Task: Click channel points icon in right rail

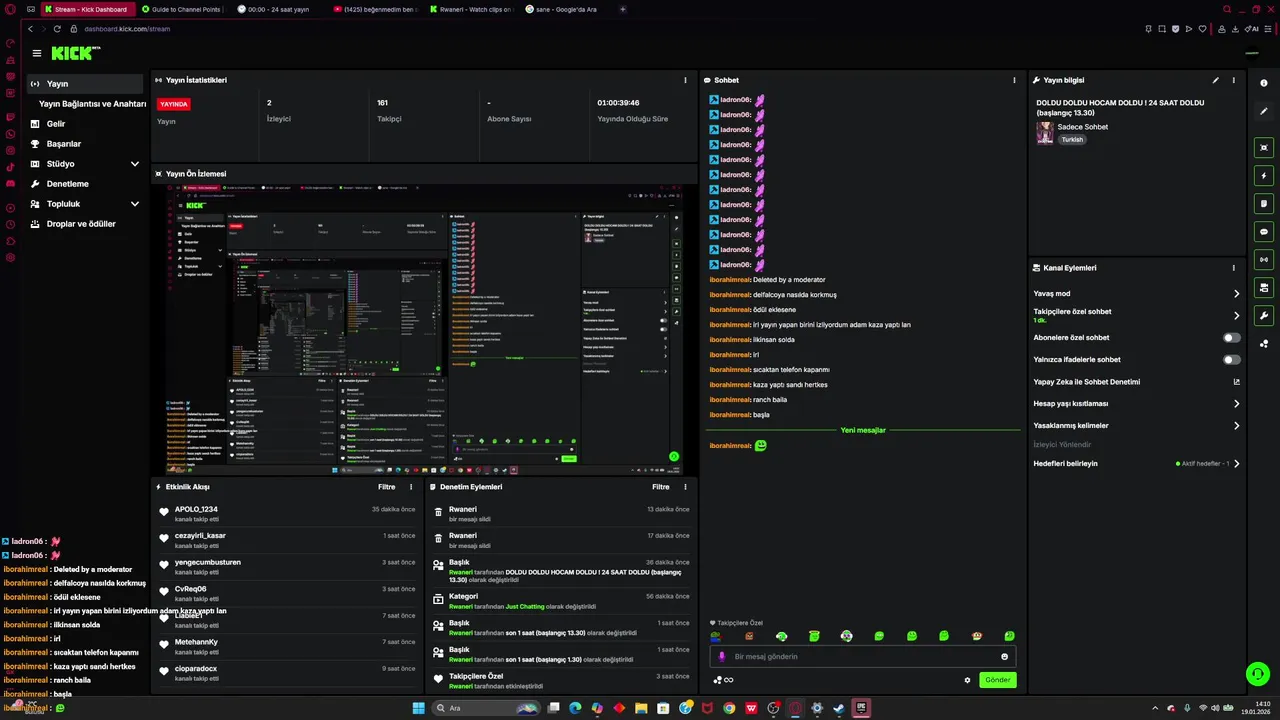Action: click(1264, 344)
